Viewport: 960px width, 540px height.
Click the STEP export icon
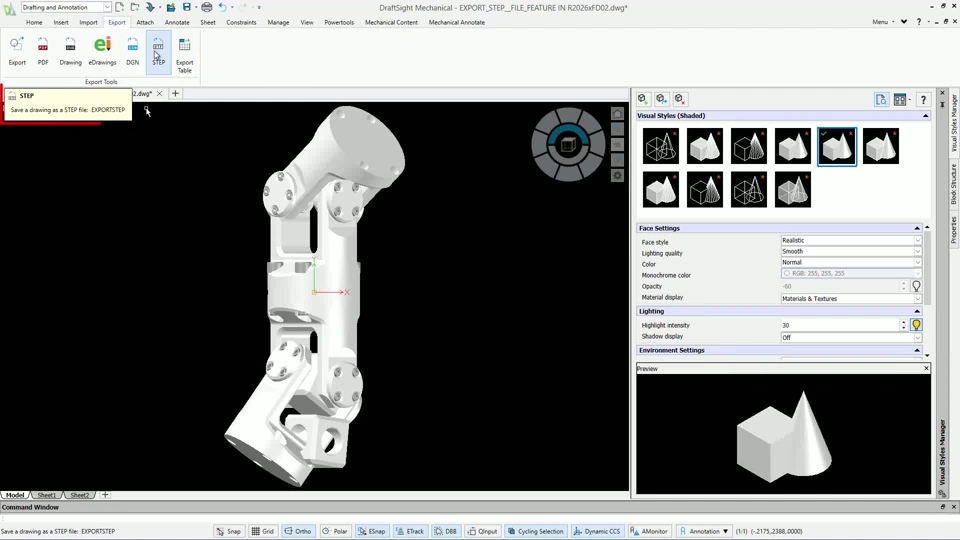coord(158,49)
